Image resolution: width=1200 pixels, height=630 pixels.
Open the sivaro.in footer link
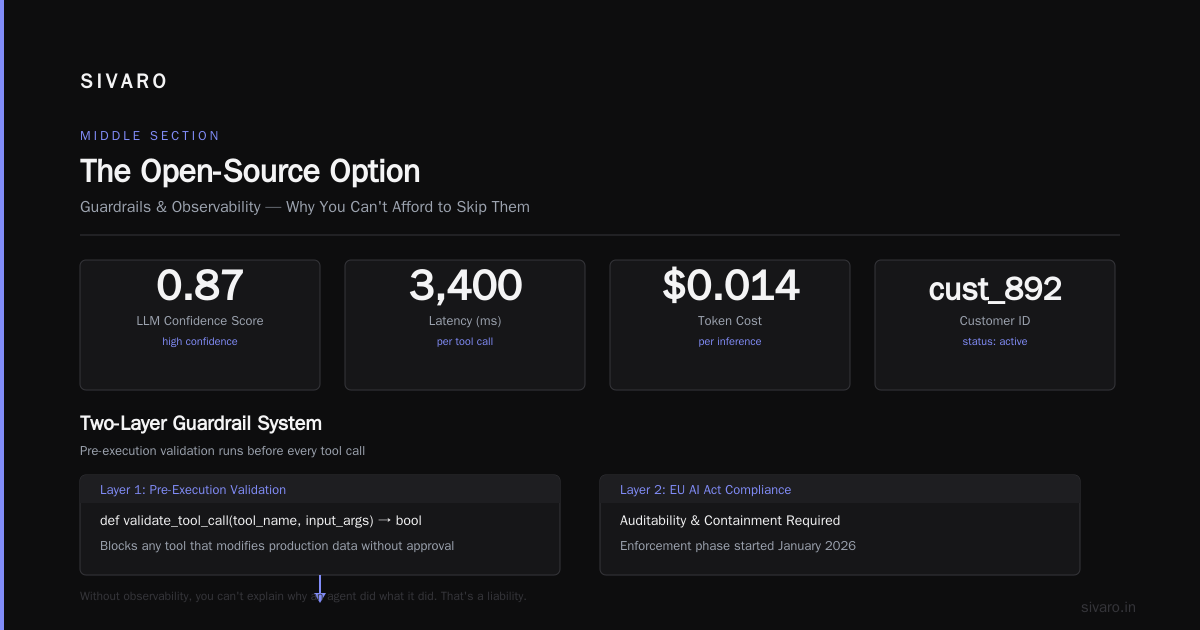coord(1109,607)
